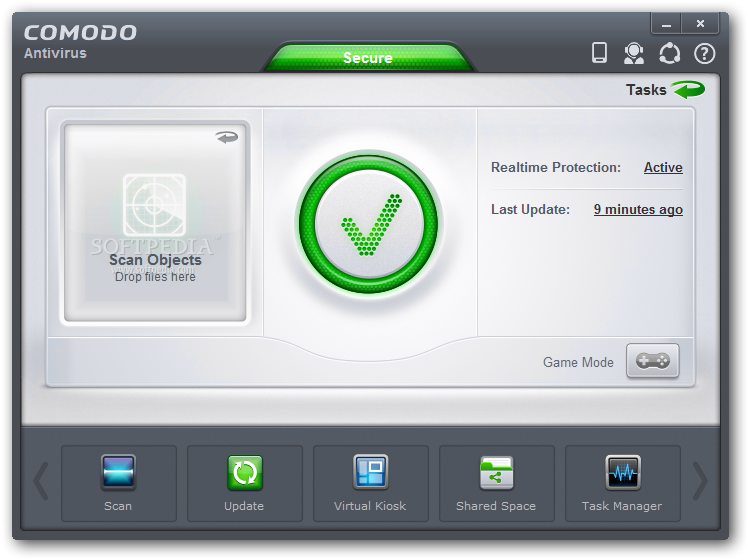The image size is (749, 560).
Task: Open live support headset agent icon
Action: pos(634,53)
